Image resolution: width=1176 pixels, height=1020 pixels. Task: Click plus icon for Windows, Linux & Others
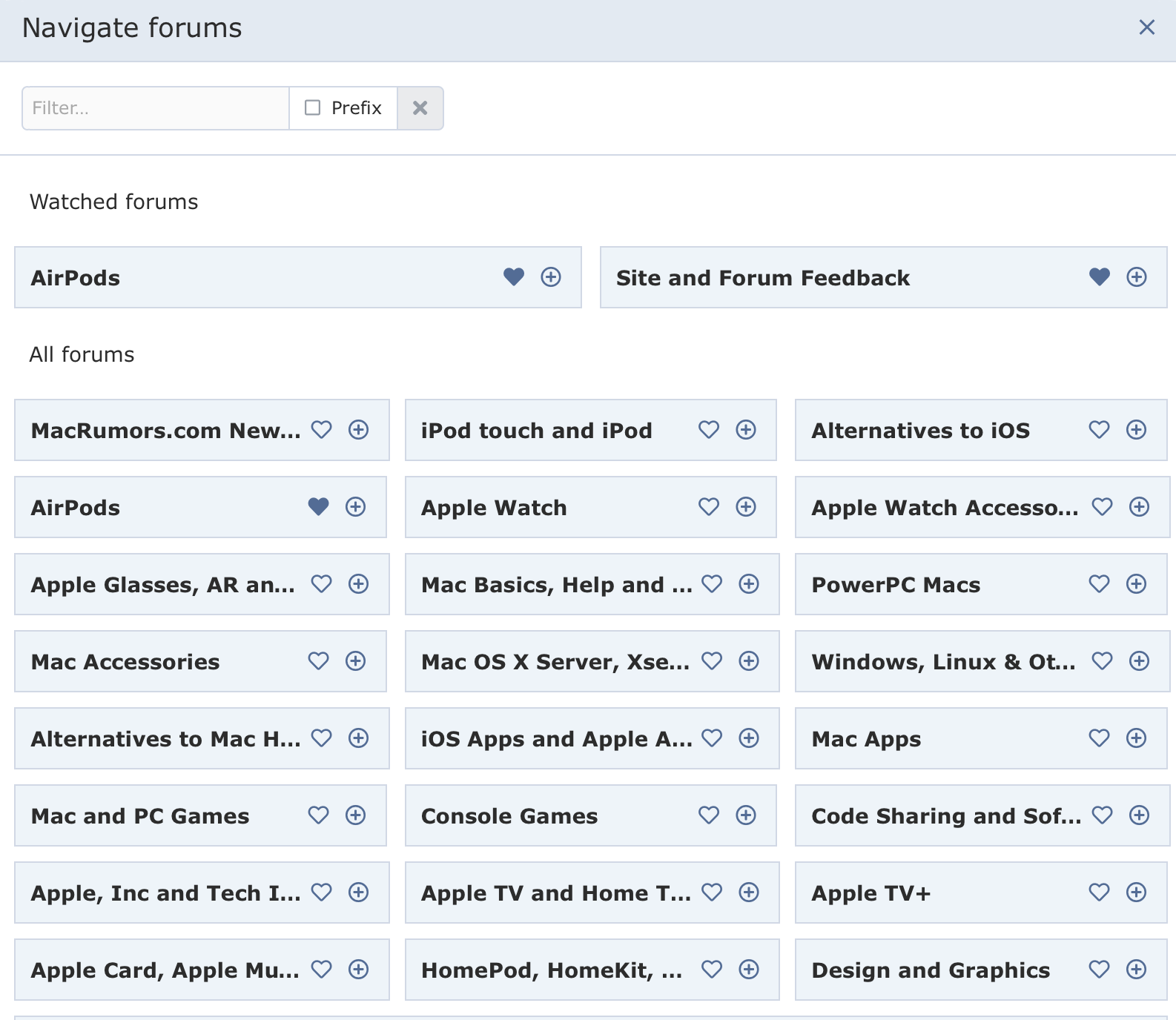pyautogui.click(x=1140, y=661)
